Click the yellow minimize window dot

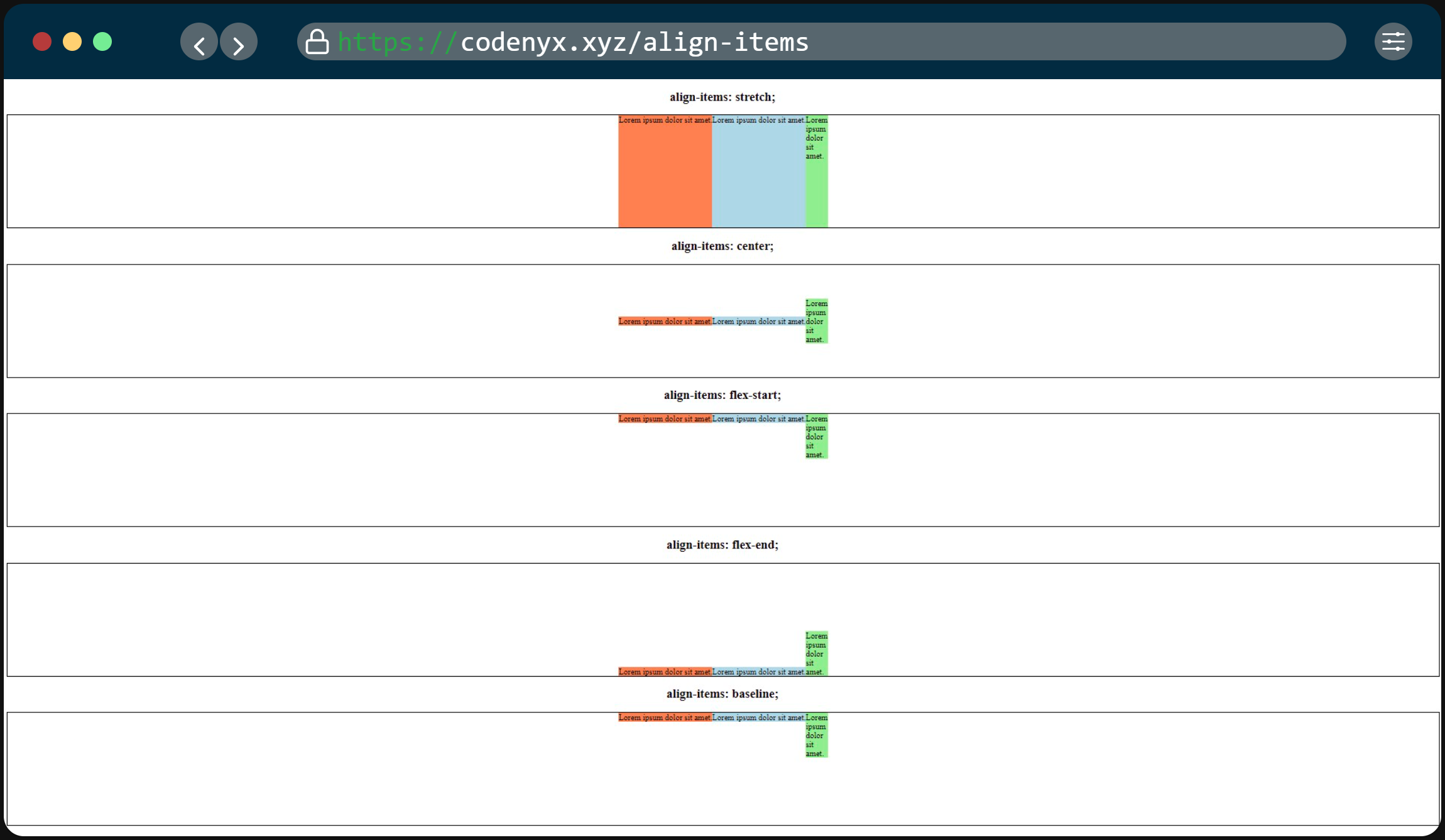click(72, 42)
